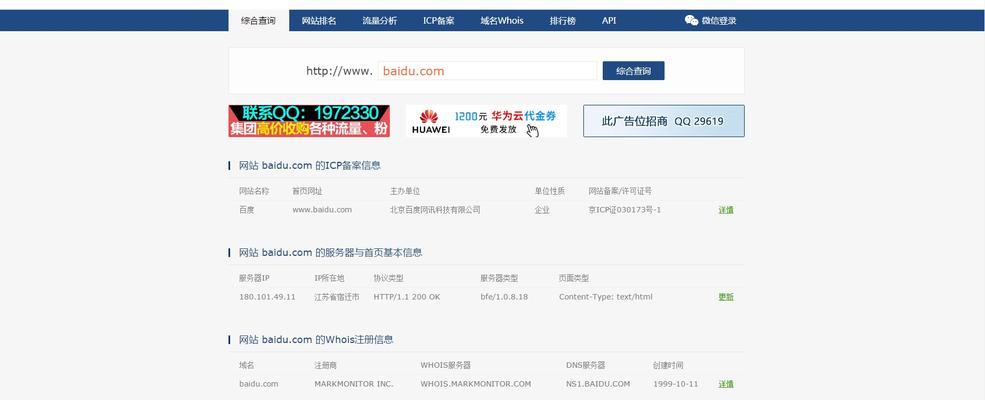
Task: Click www.baidu.com homepage URL
Action: tap(322, 210)
